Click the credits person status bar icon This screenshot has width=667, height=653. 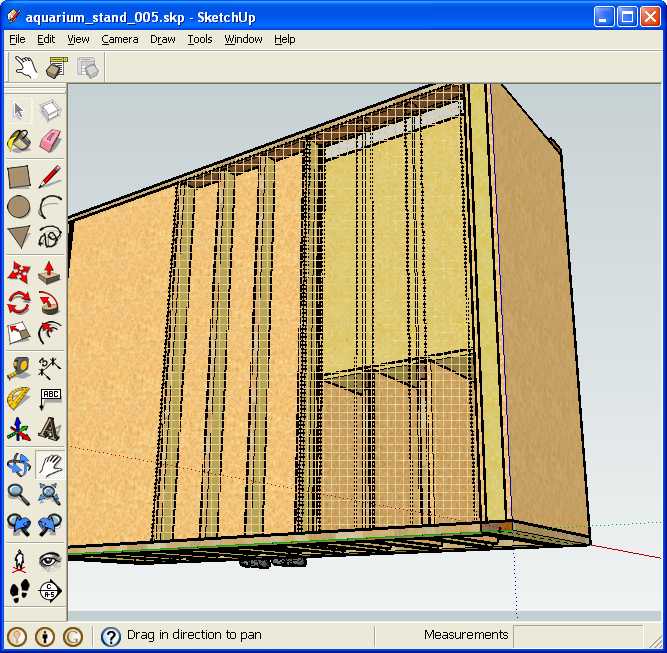[x=45, y=637]
